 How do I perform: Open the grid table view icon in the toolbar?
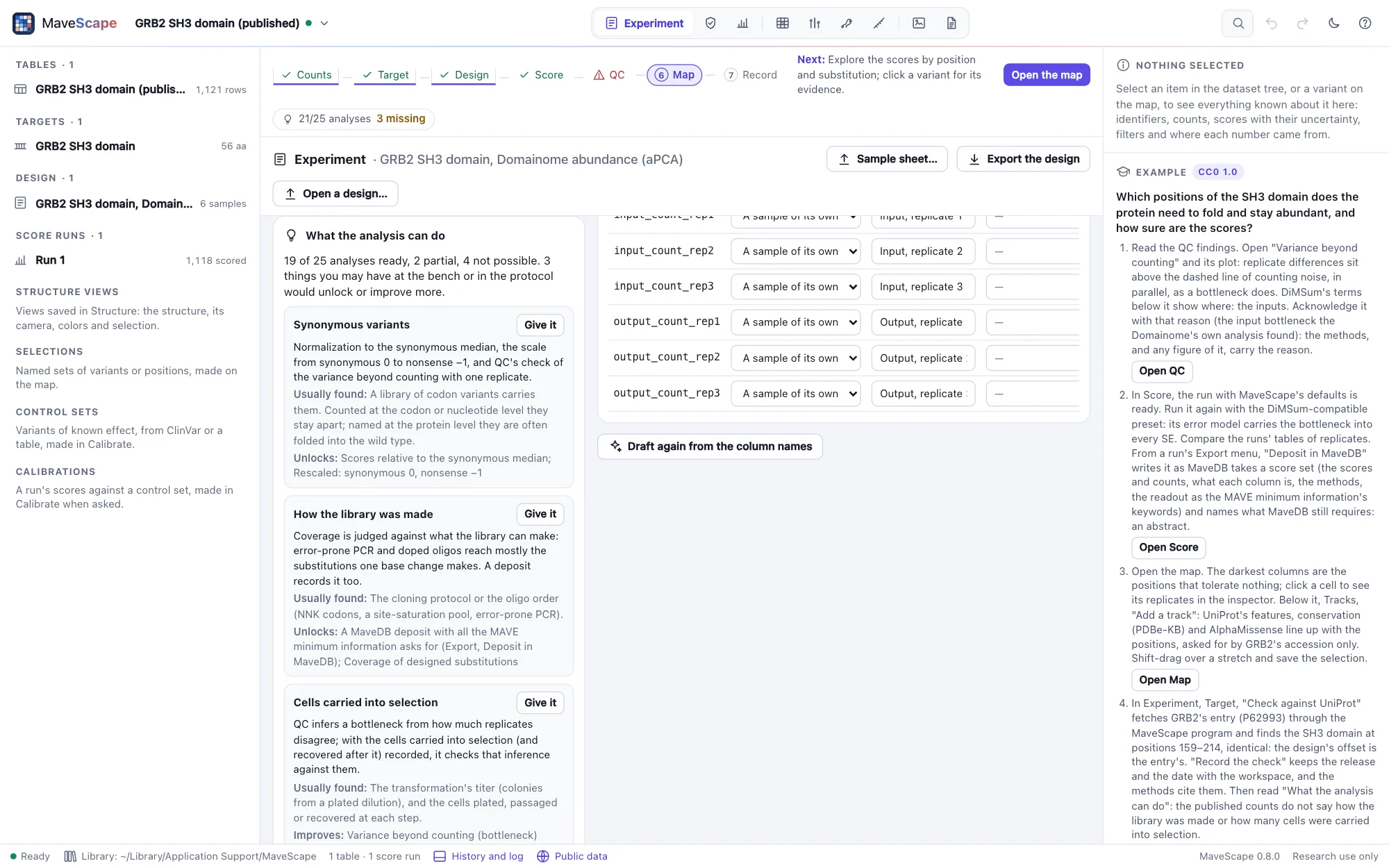pos(783,23)
